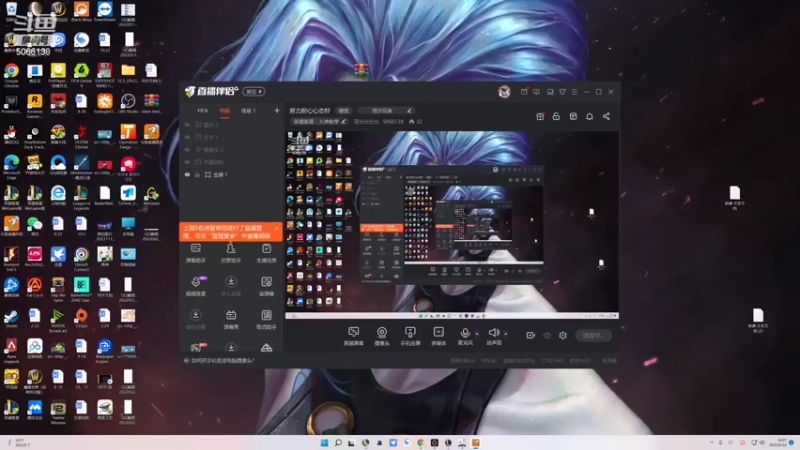
Task: Toggle the lock on the 全屏 1 source
Action: click(x=197, y=174)
